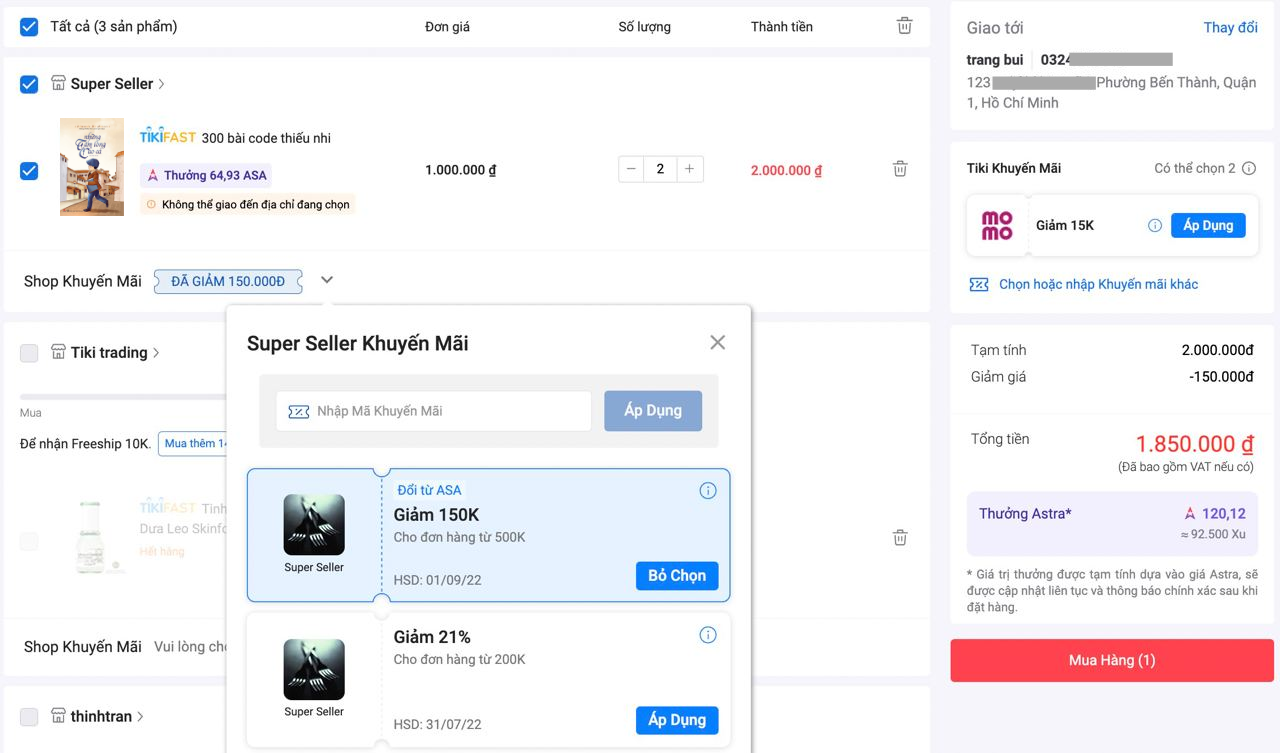Click the quantity field showing 2
The height and width of the screenshot is (753, 1280).
coord(660,169)
